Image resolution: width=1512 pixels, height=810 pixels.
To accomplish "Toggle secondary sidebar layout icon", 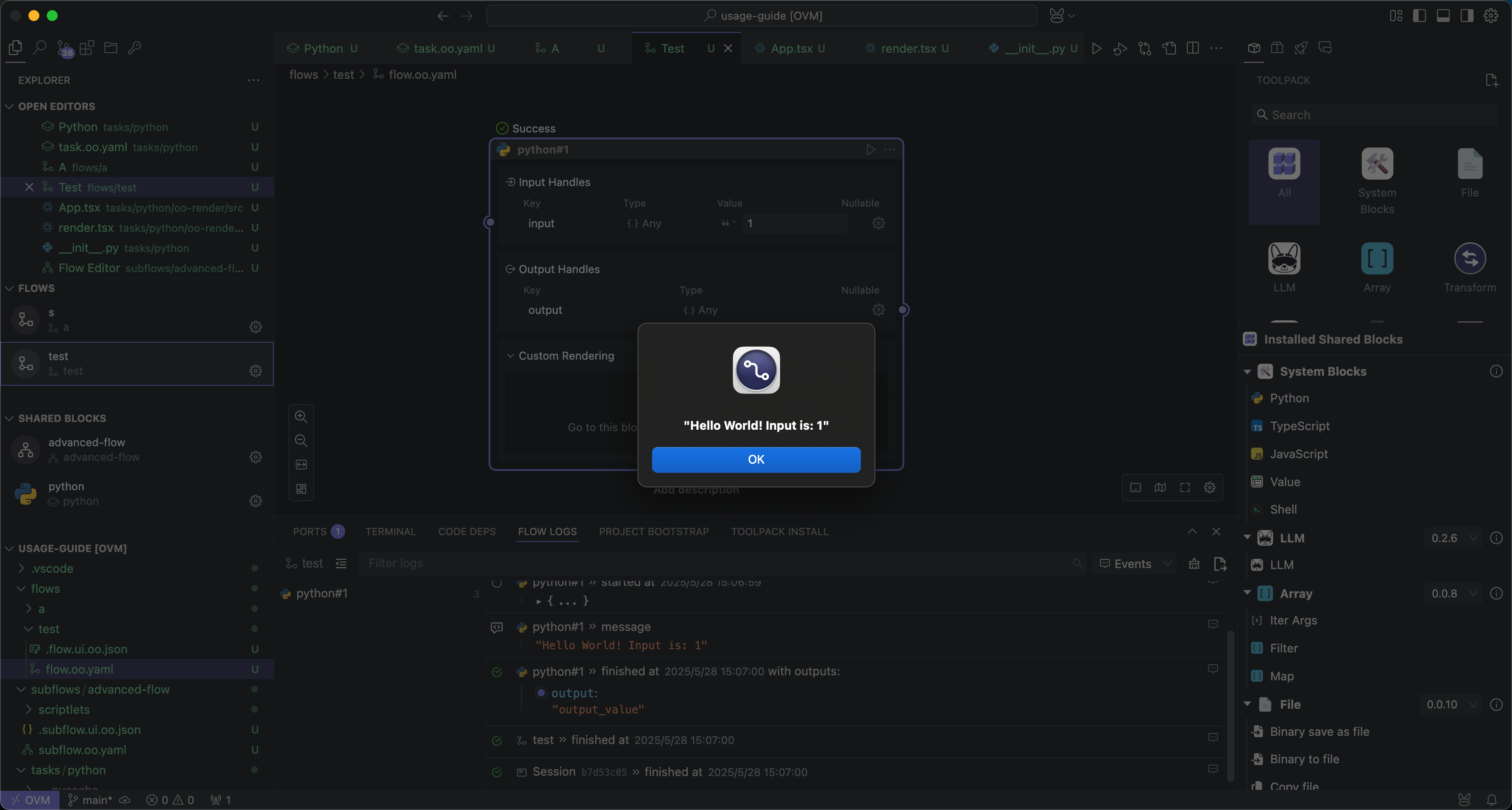I will coord(1466,16).
